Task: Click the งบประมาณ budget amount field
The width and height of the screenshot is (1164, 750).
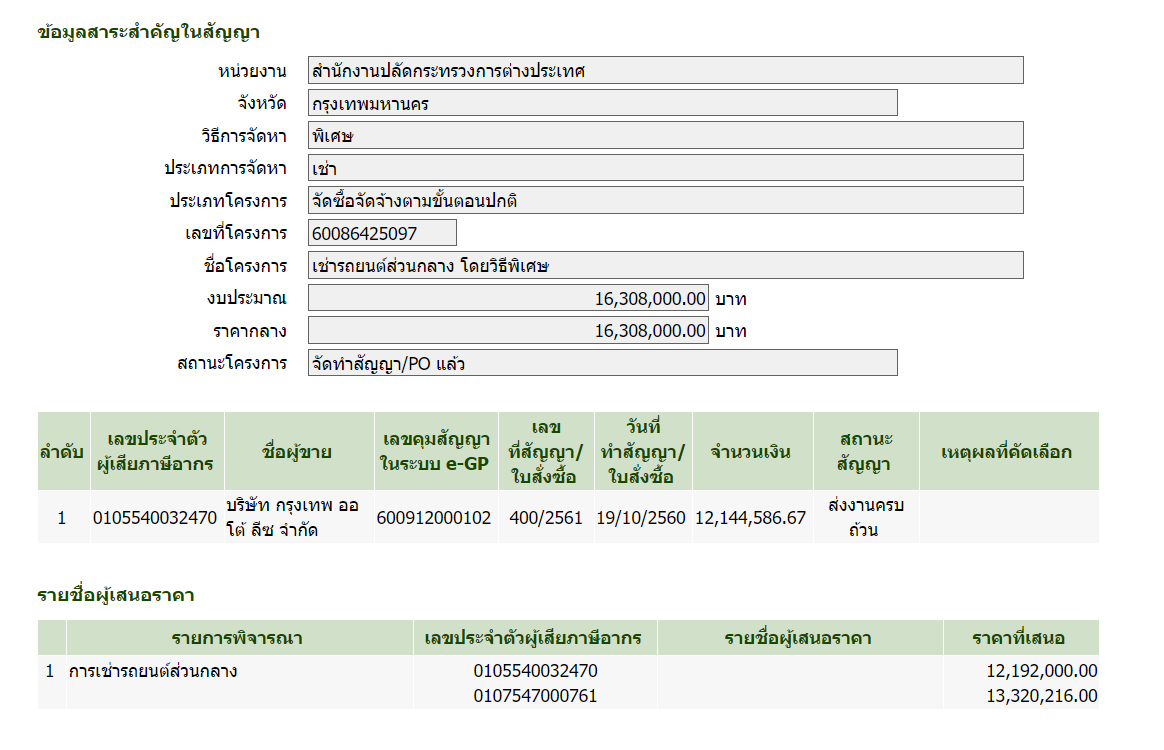Action: pyautogui.click(x=508, y=298)
